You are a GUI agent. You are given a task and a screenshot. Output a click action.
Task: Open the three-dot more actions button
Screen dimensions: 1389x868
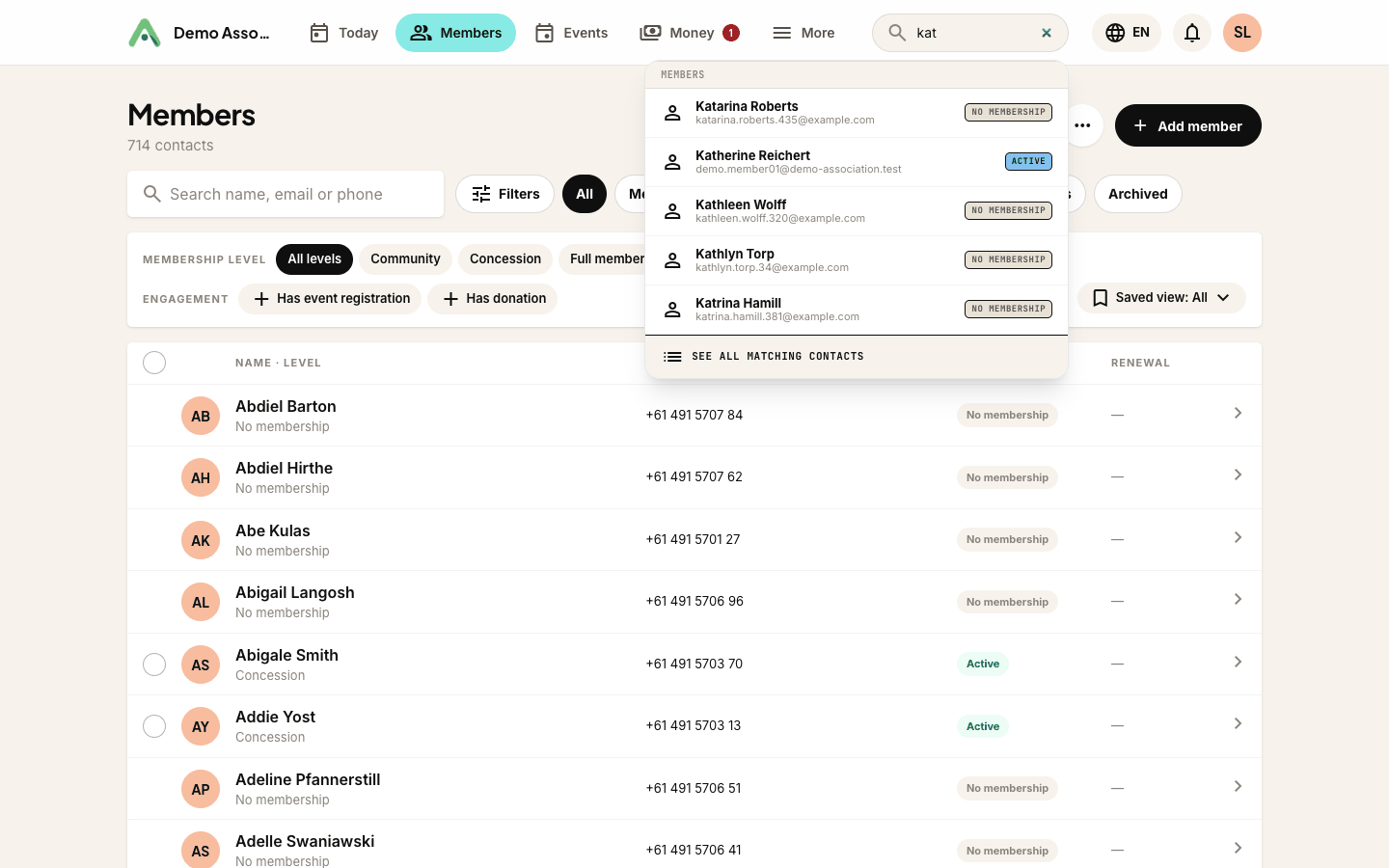click(1083, 125)
